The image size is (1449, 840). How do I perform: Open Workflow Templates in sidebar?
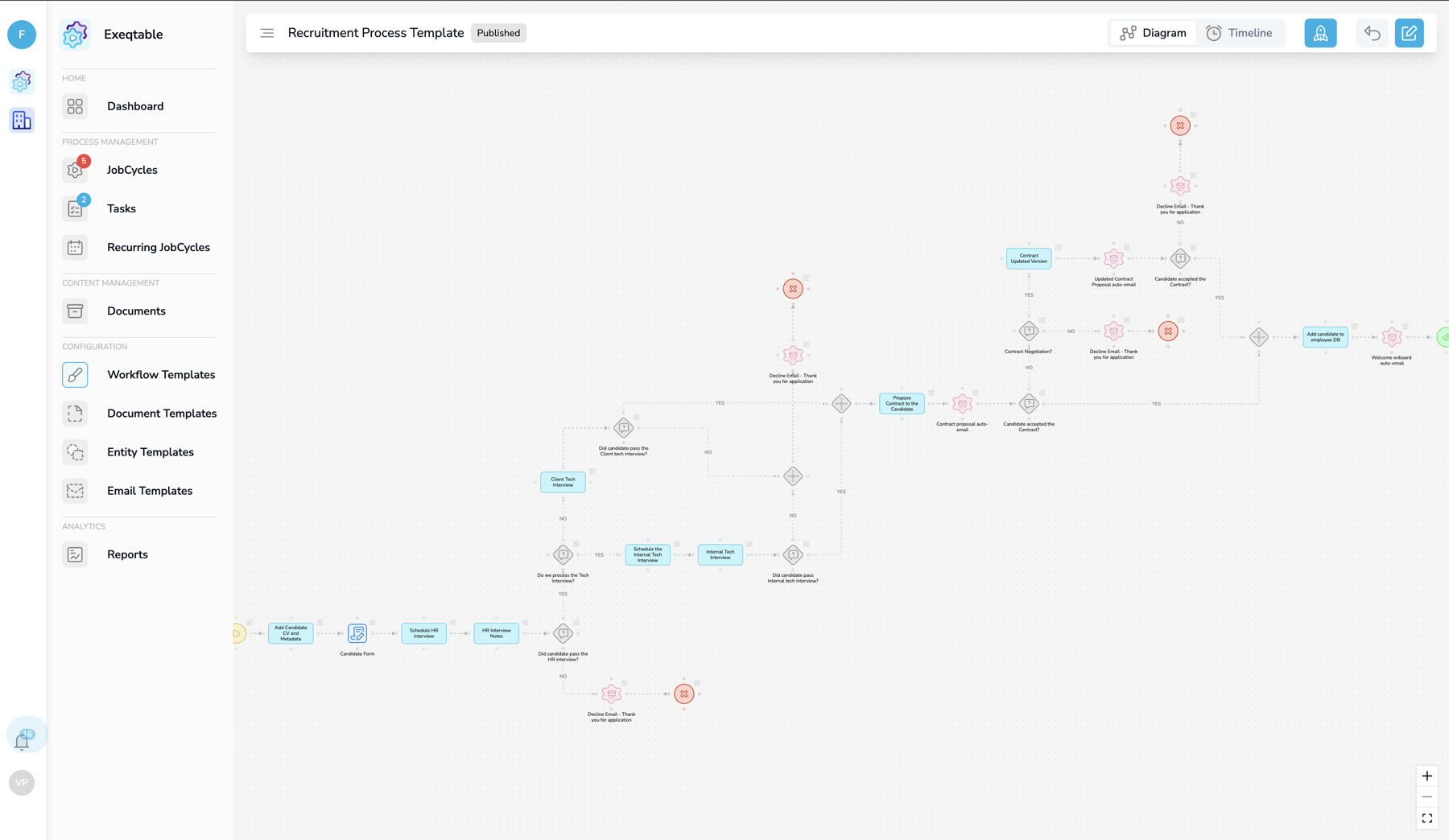click(139, 374)
